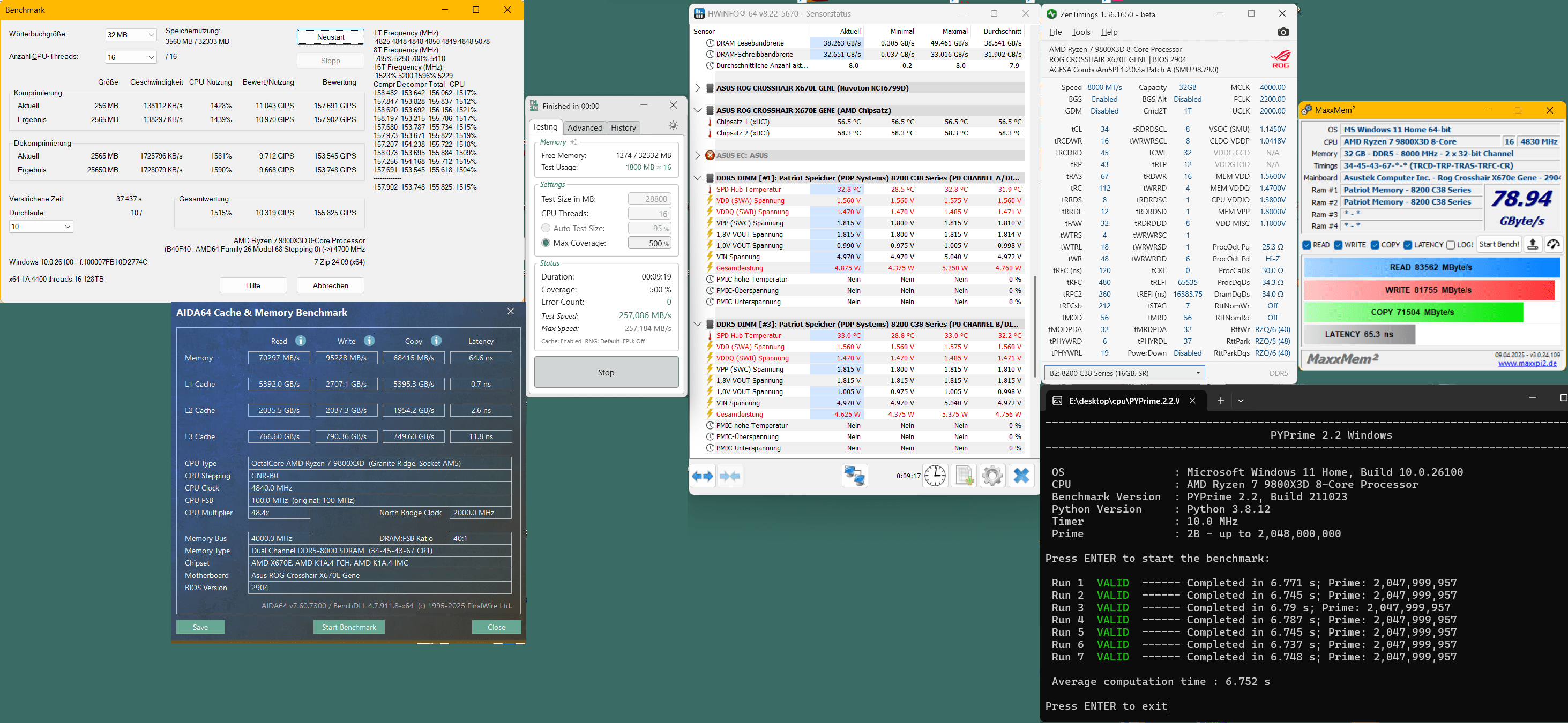Select Max Coverage radio button
1568x723 pixels.
[546, 243]
